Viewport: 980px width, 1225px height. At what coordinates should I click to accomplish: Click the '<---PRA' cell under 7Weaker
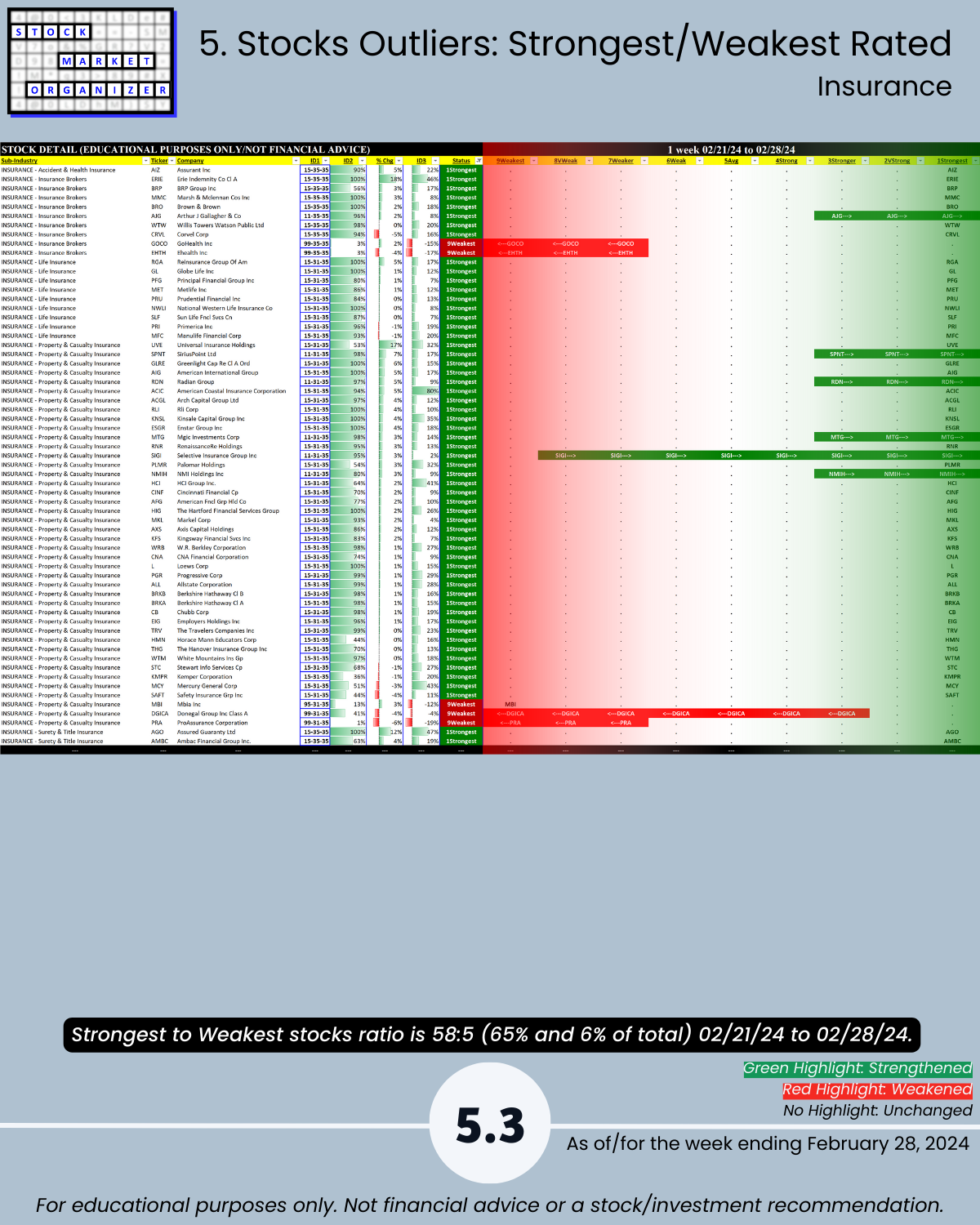[621, 723]
